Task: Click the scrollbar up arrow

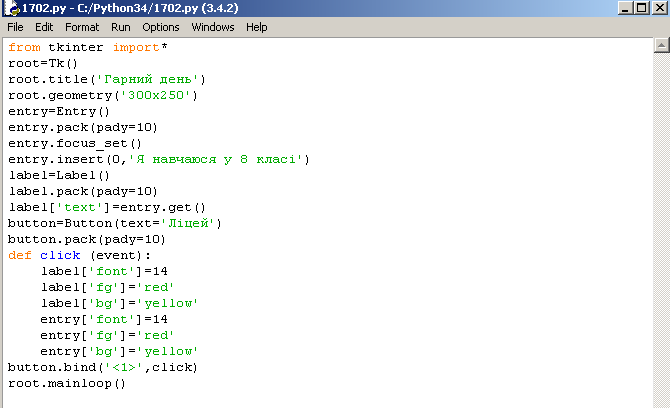Action: [661, 45]
